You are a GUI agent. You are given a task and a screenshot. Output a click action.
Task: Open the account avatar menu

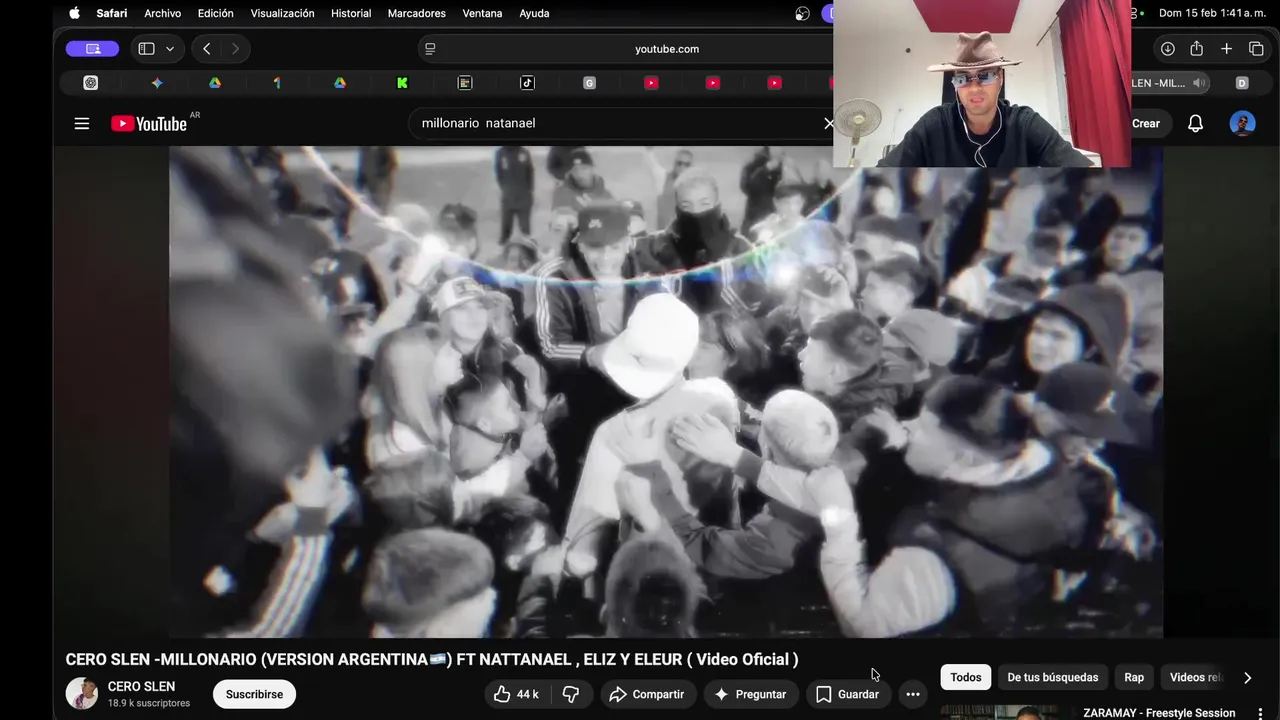tap(1242, 123)
